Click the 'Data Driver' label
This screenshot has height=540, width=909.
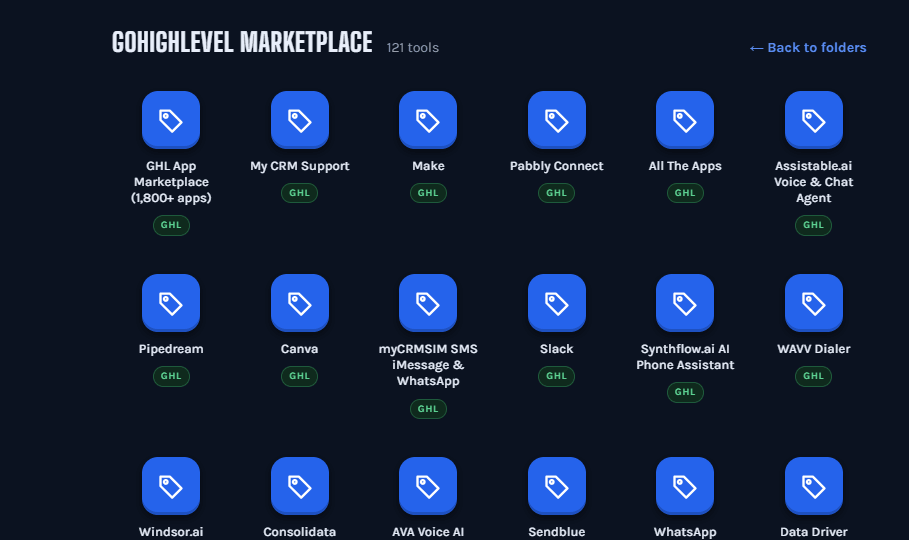813,532
